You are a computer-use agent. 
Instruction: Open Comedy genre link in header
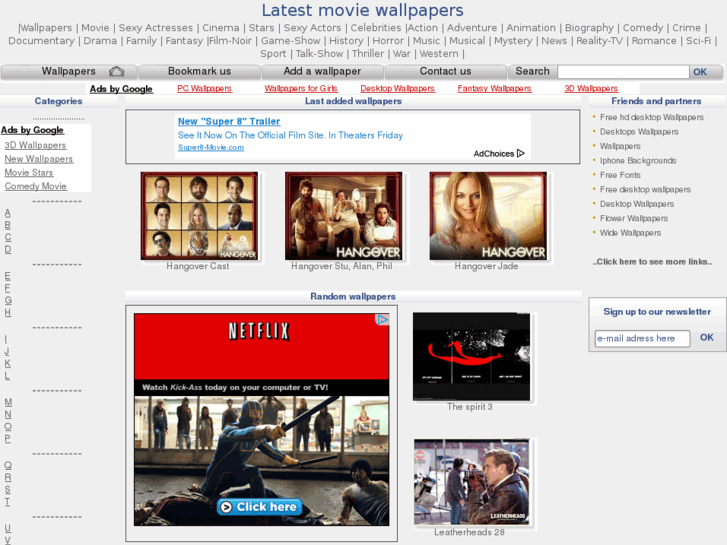point(643,28)
